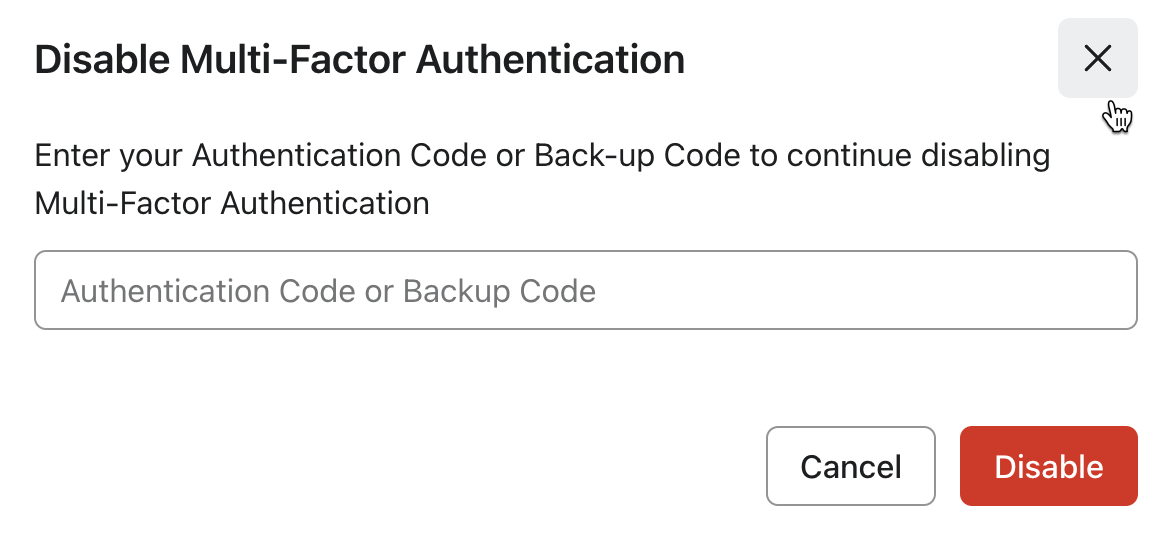Confirm disabling Multi-Factor Authentication
1156x546 pixels.
point(1048,466)
